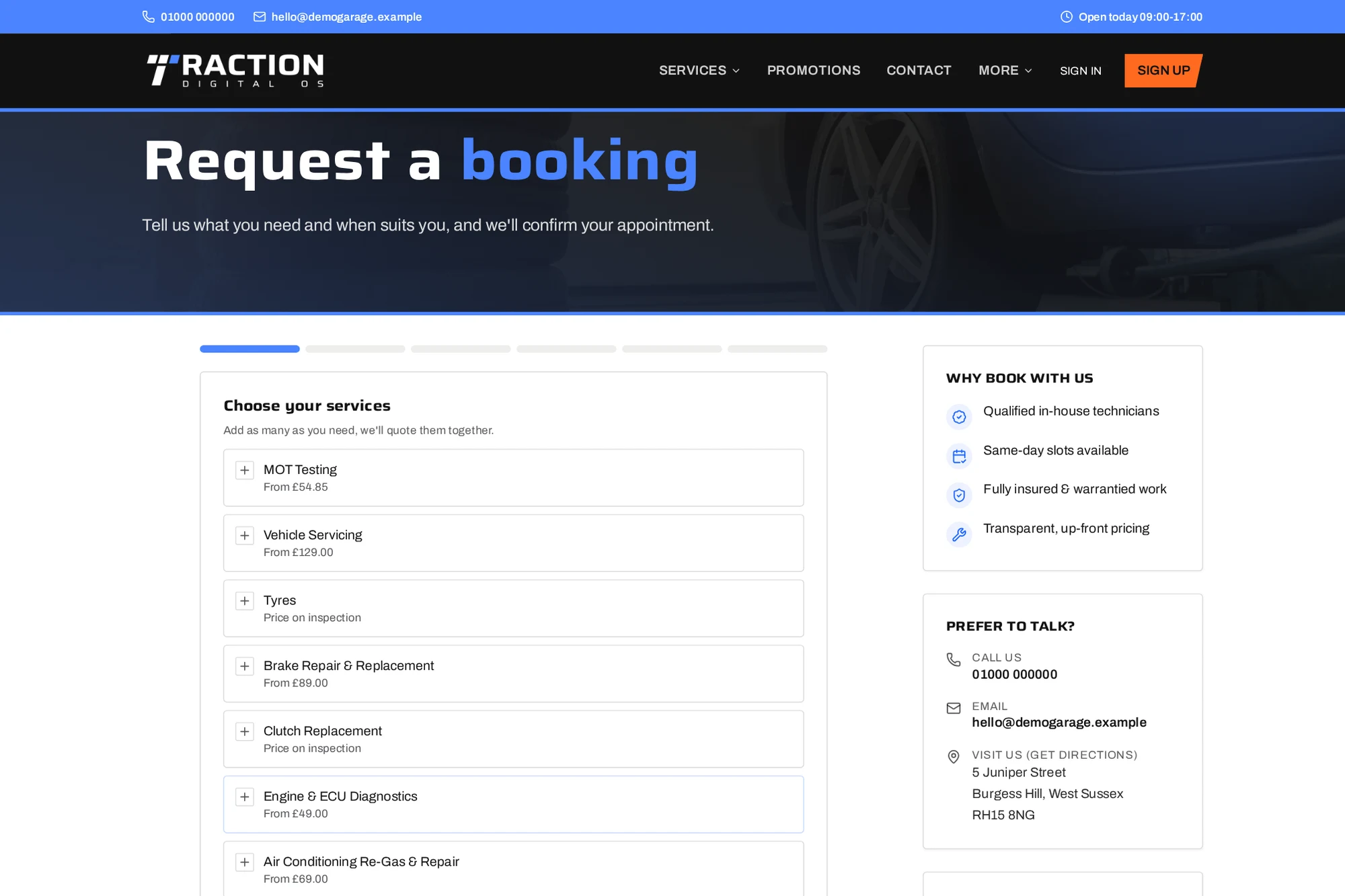Viewport: 1345px width, 896px height.
Task: Call 01000 000000 from the top bar
Action: (198, 17)
